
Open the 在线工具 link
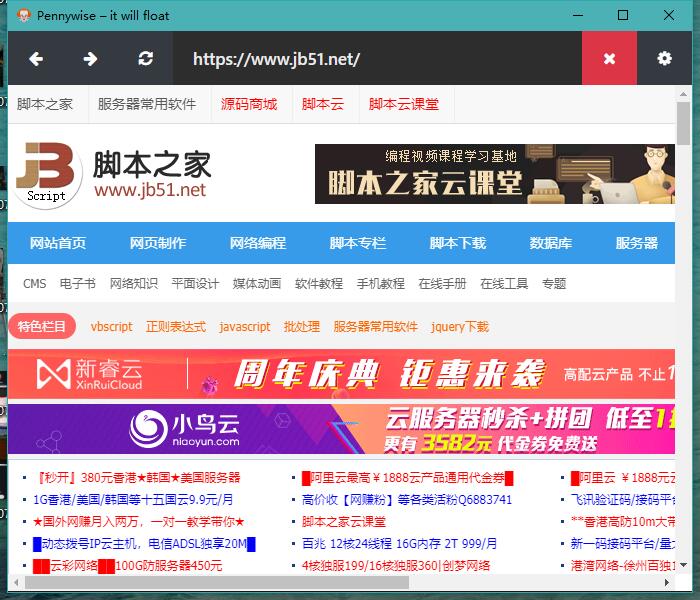pos(504,284)
